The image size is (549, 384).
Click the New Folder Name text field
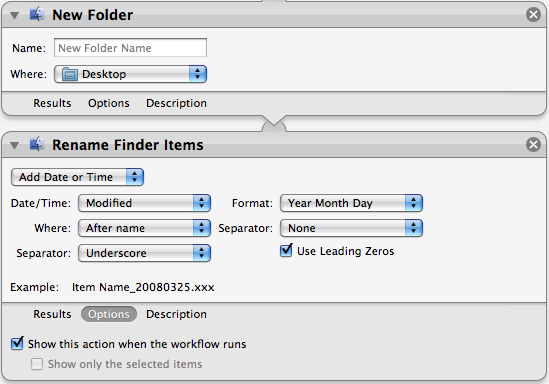tap(130, 48)
